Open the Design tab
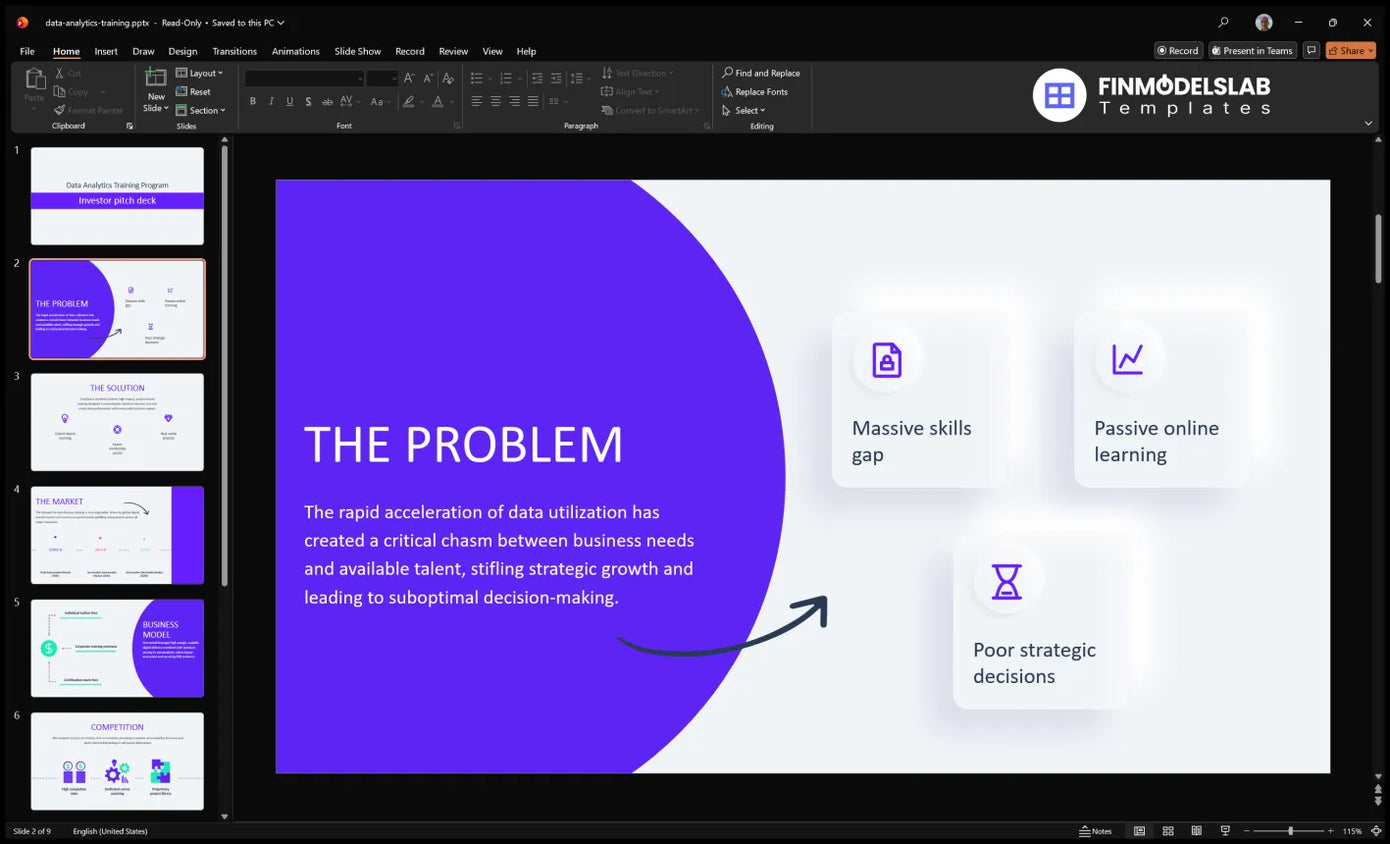 (183, 51)
